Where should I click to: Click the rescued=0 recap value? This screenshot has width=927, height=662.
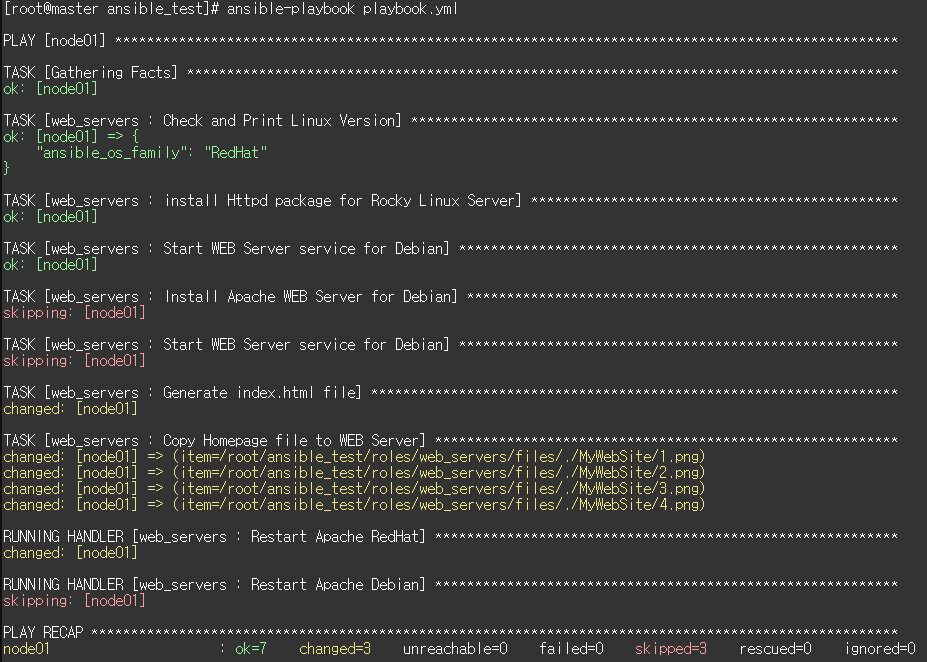pos(775,648)
